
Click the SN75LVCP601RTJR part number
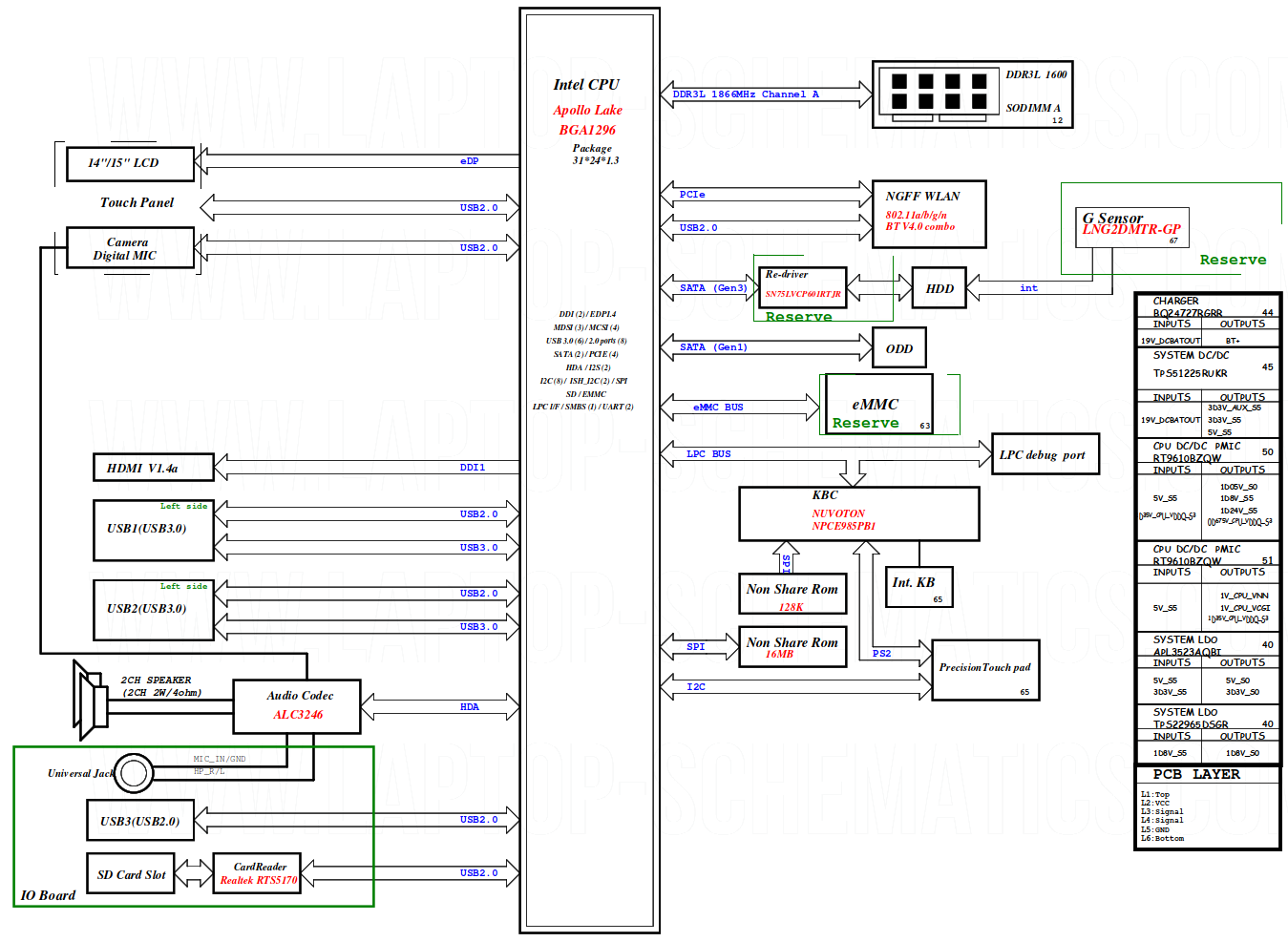(803, 294)
